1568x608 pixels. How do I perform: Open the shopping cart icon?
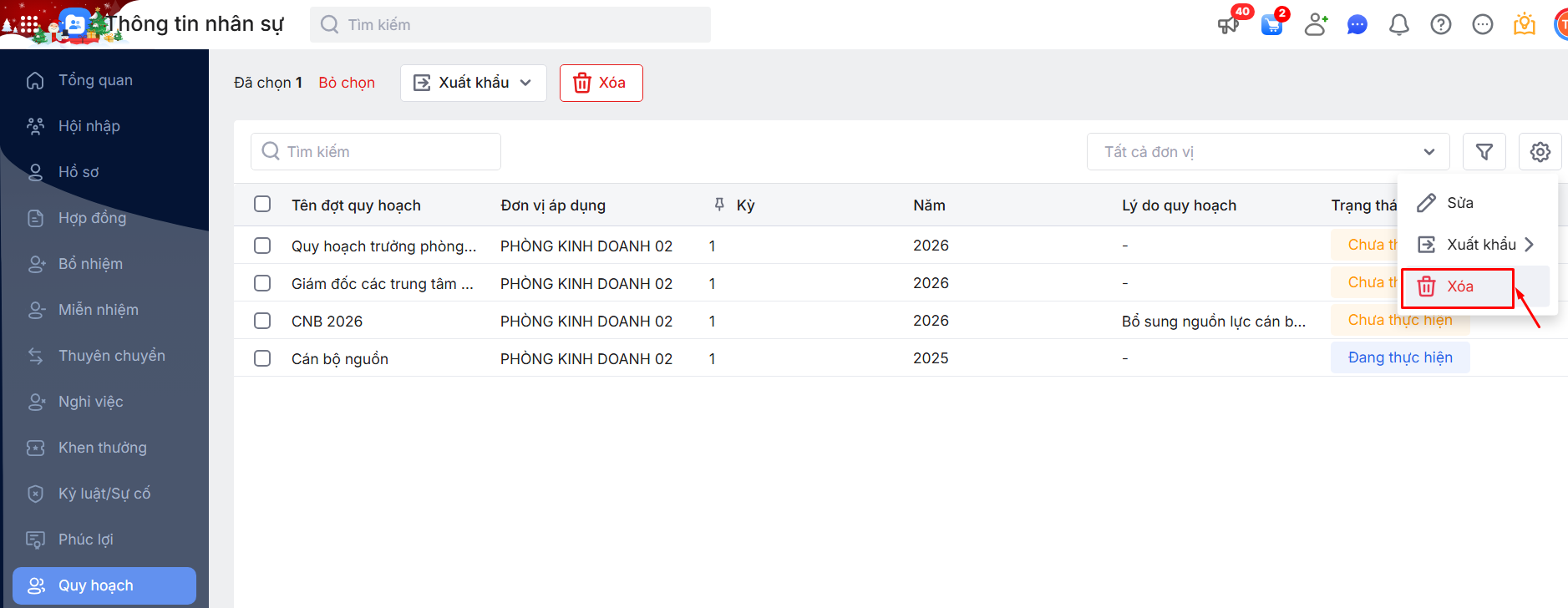coord(1271,24)
